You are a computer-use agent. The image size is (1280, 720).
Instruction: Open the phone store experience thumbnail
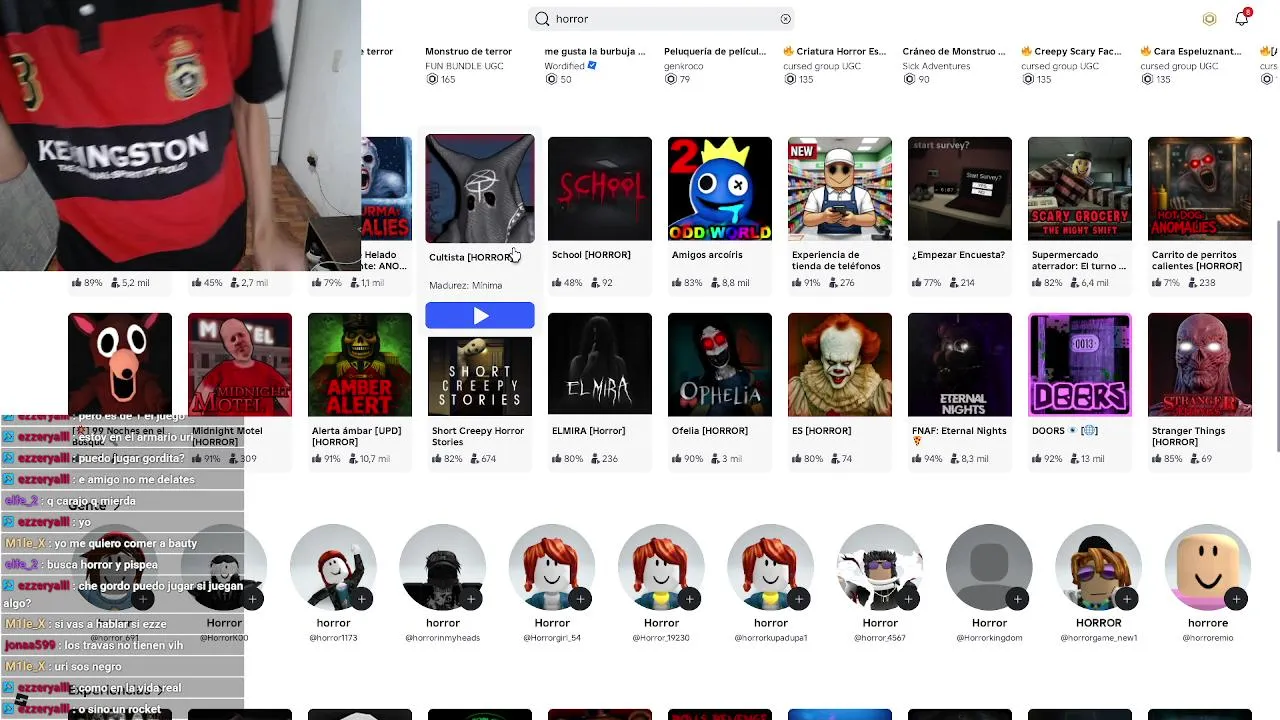coord(840,189)
